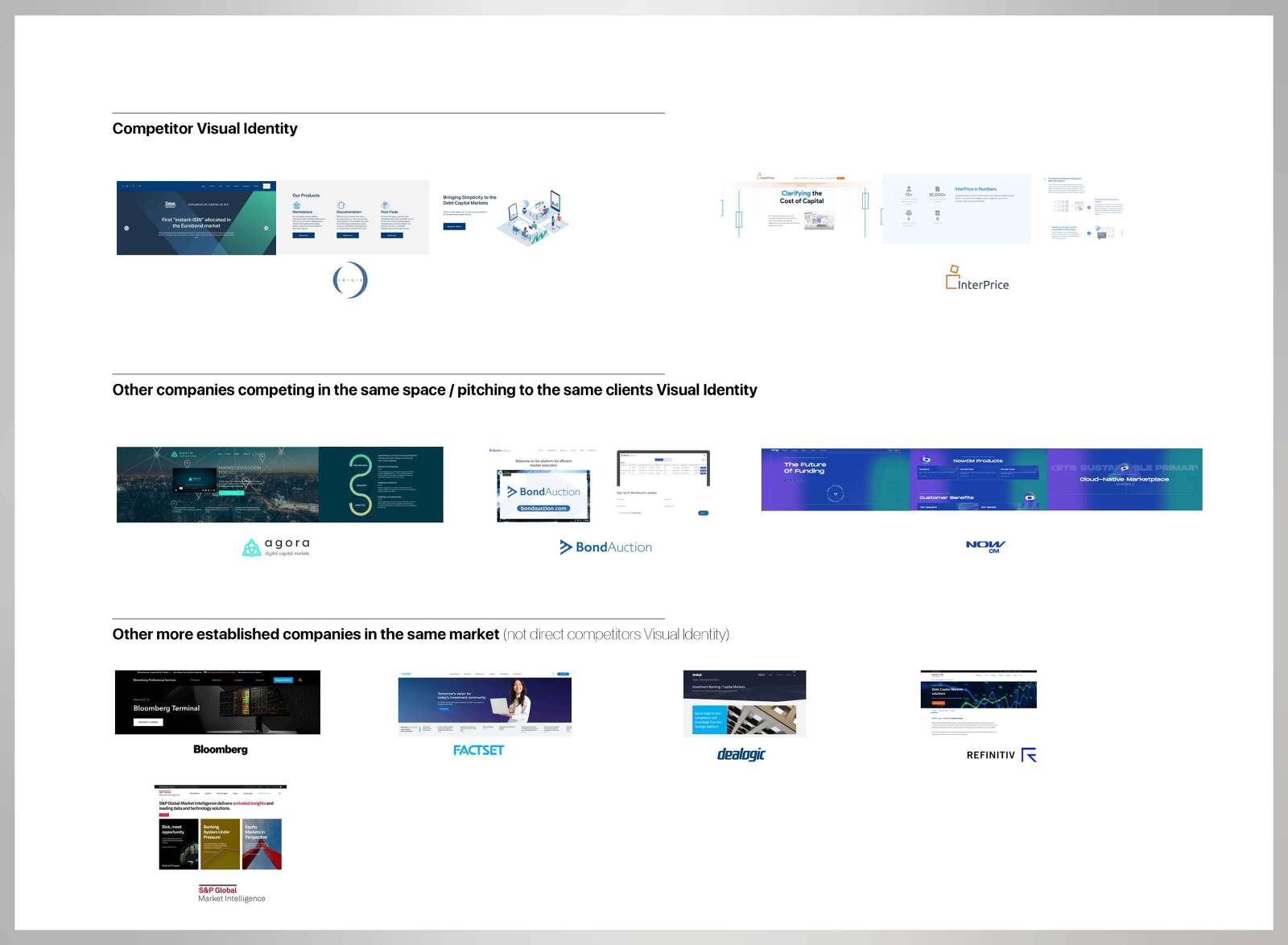
Task: Click the NowCM logo
Action: 985,546
